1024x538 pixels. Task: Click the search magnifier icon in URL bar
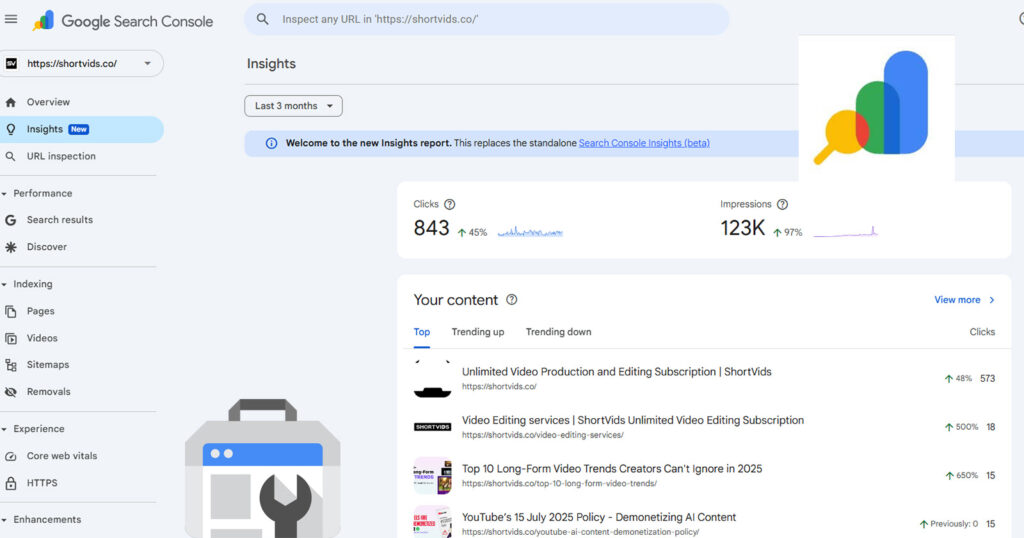coord(263,19)
